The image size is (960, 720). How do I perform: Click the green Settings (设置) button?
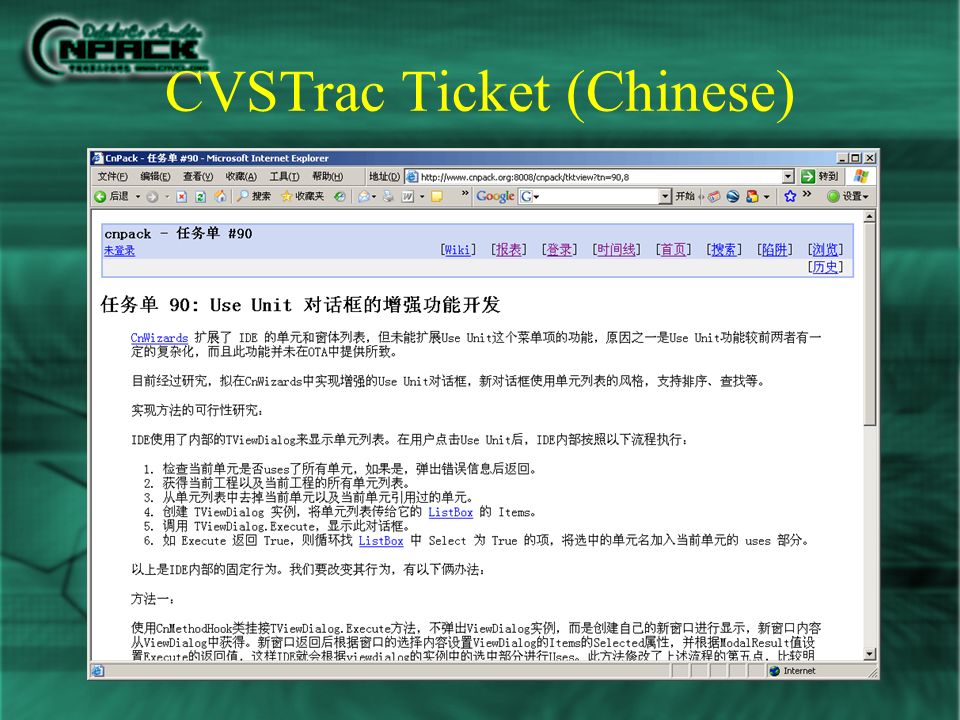tap(848, 196)
